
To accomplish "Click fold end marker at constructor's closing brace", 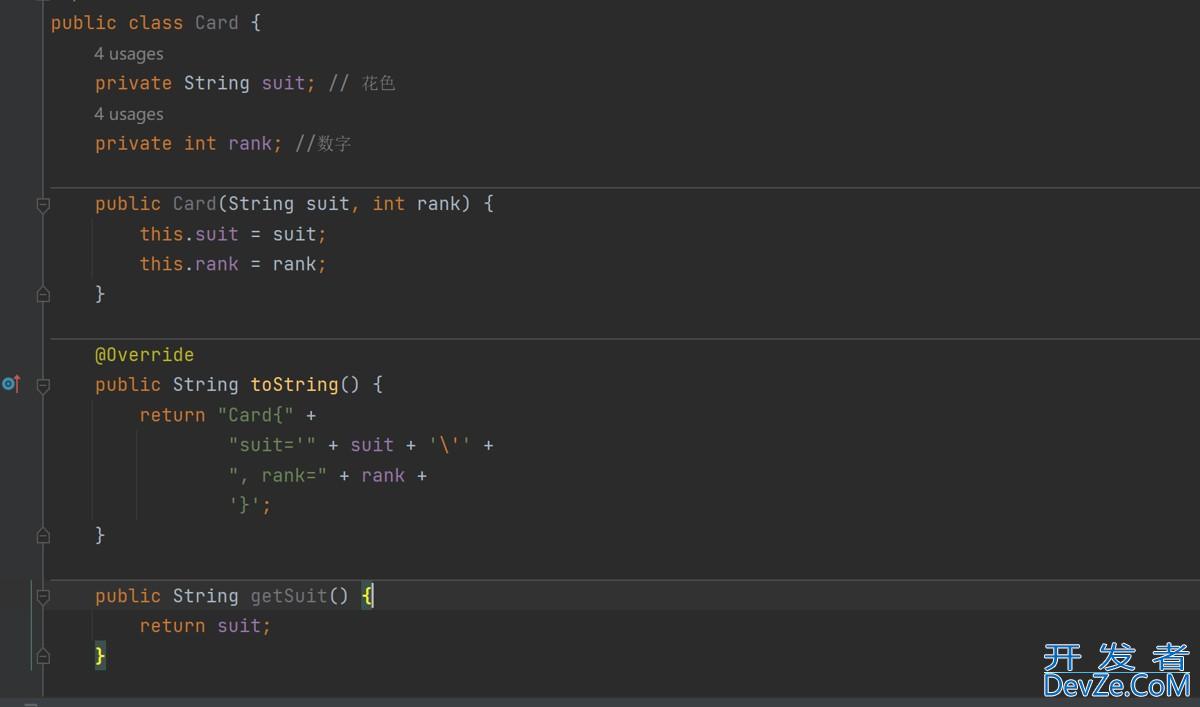I will [43, 294].
